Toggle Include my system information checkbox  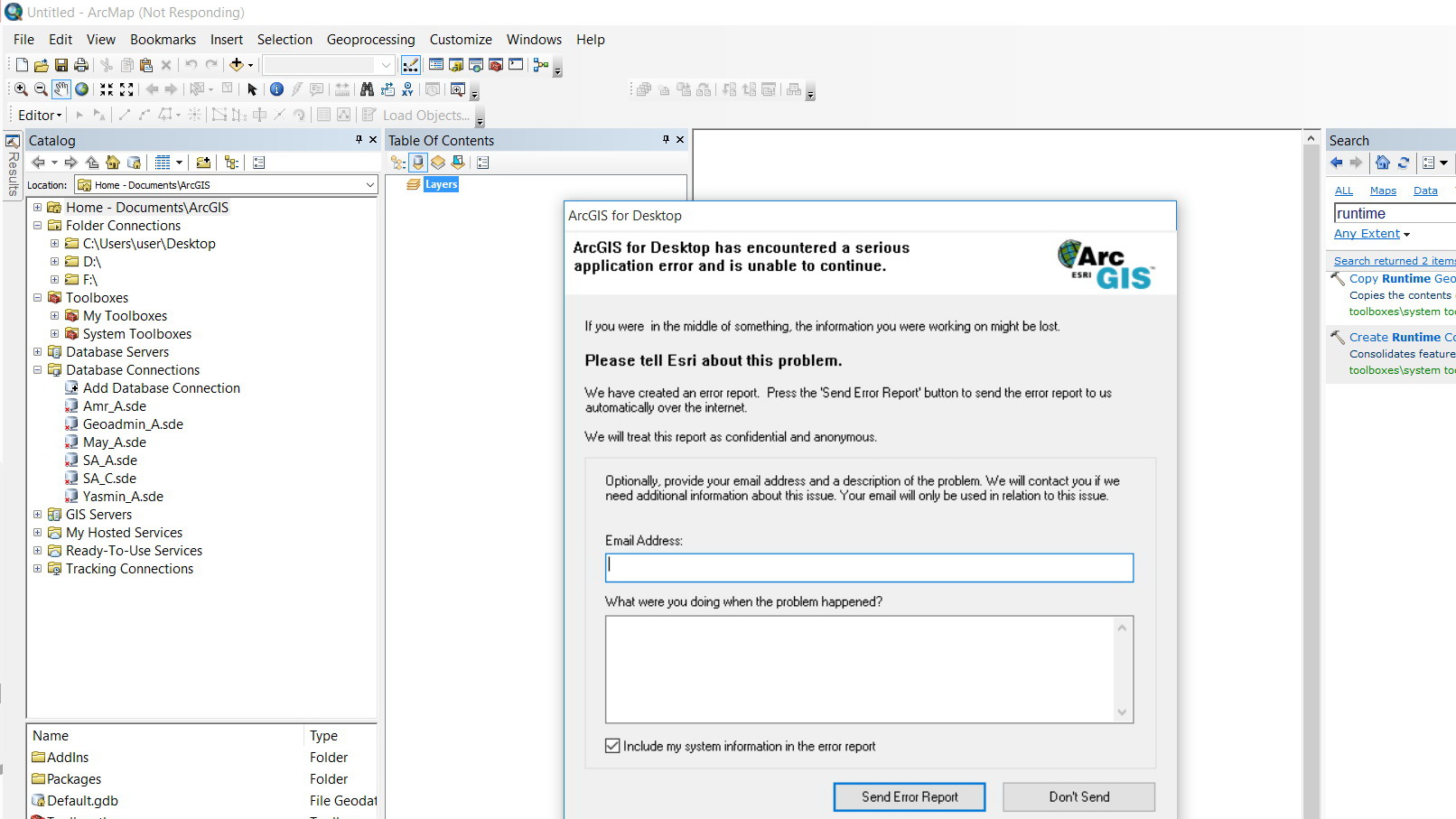[x=612, y=746]
